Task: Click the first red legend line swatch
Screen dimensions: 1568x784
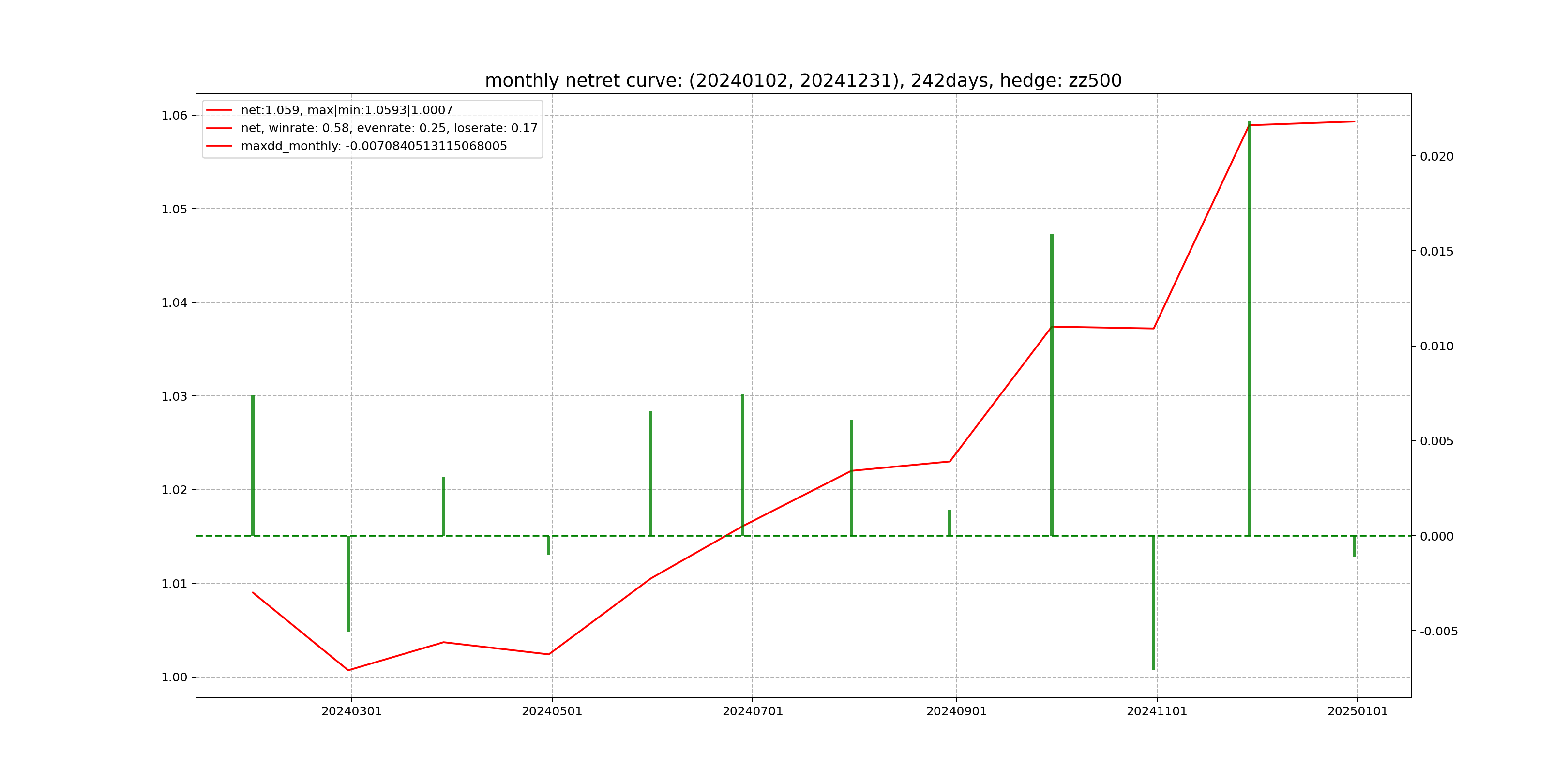Action: click(219, 110)
